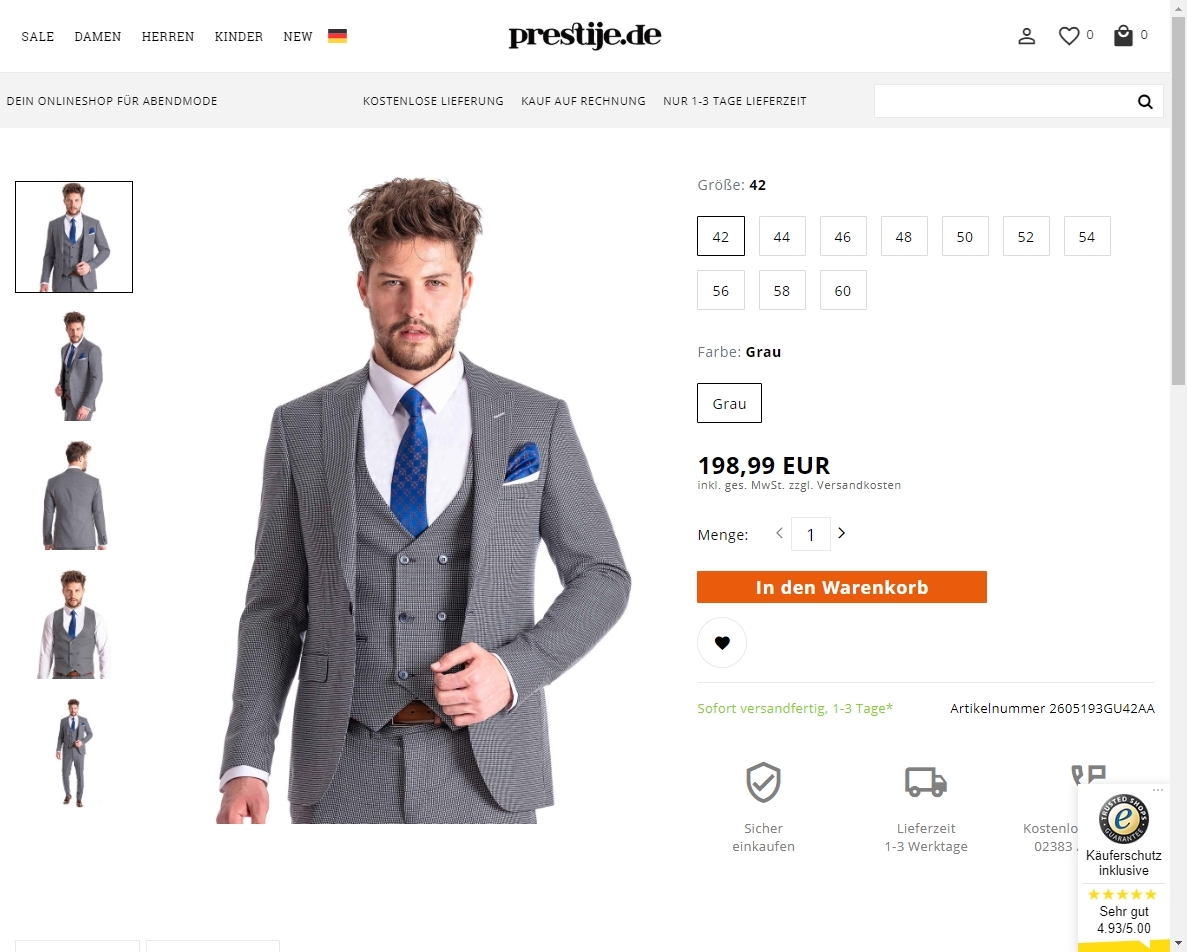Image resolution: width=1187 pixels, height=952 pixels.
Task: Open the SALE menu item
Action: (x=37, y=36)
